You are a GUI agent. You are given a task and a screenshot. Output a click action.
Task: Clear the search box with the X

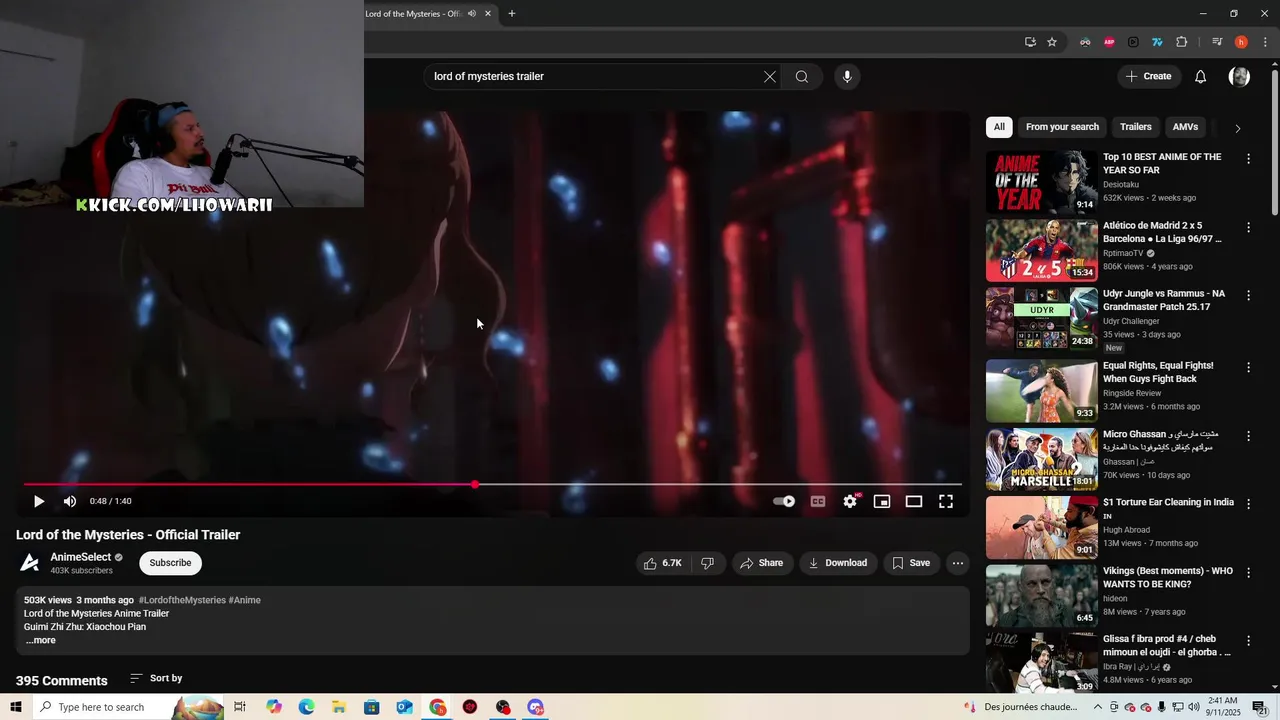coord(770,77)
